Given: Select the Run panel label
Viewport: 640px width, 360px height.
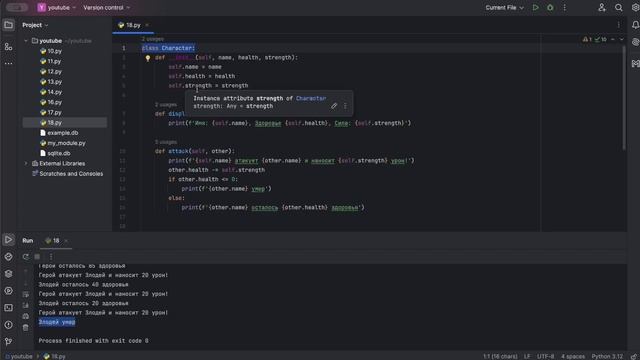Looking at the screenshot, I should (27, 240).
